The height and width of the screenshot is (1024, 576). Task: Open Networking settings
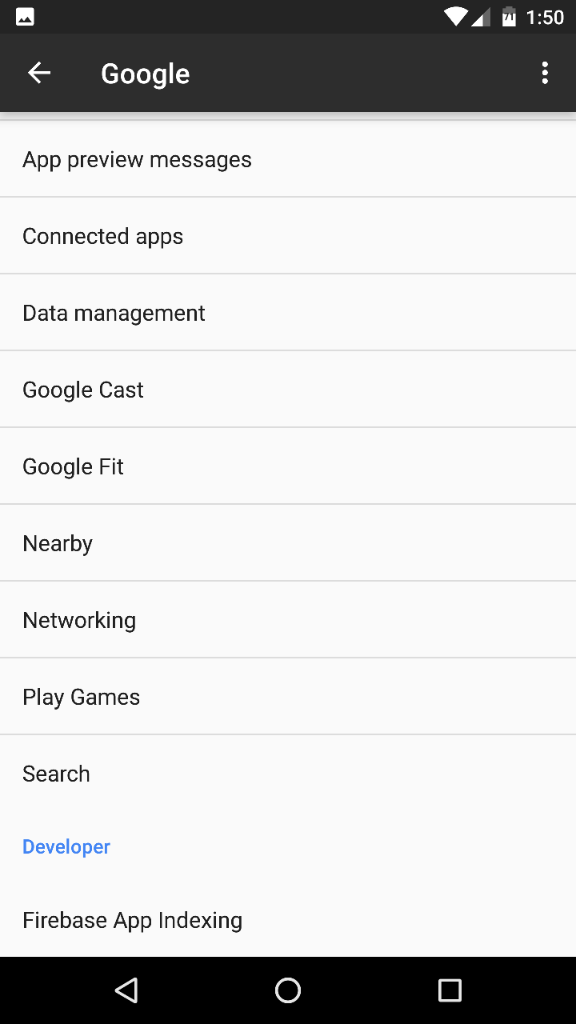(x=288, y=619)
